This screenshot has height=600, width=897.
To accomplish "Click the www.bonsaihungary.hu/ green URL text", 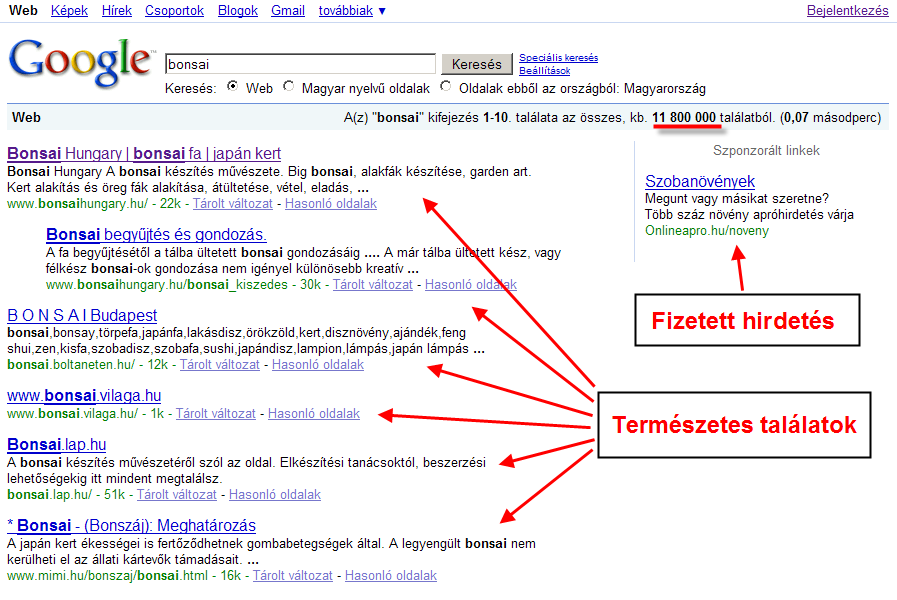I will point(77,204).
